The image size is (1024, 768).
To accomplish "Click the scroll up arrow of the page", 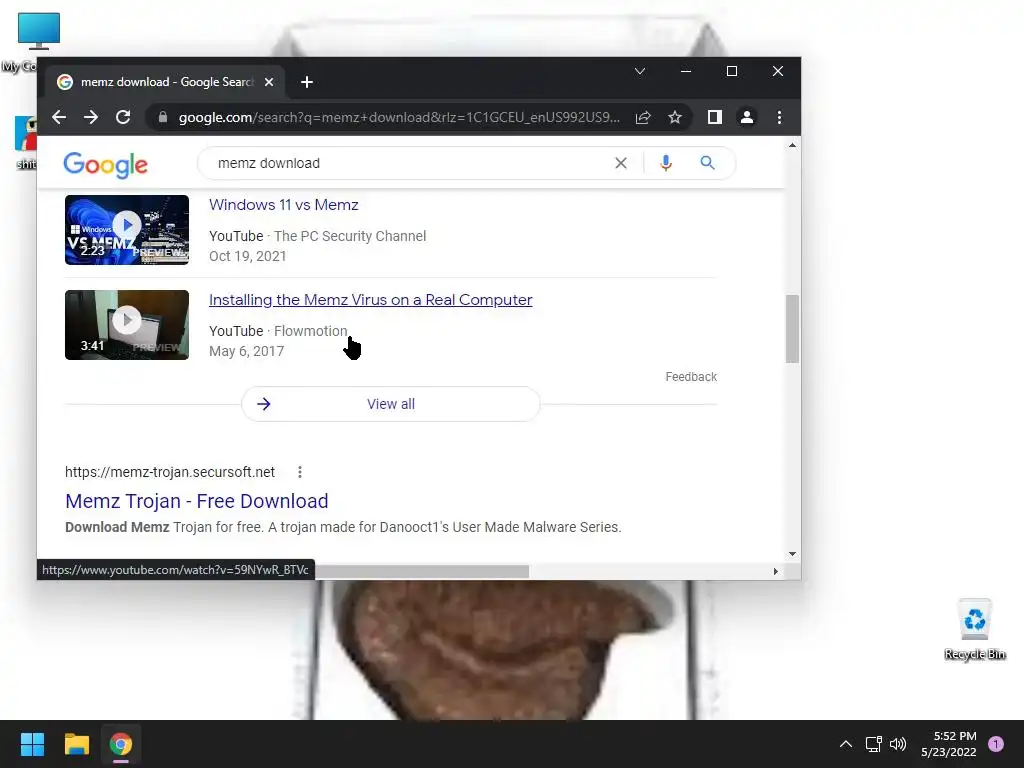I will [x=792, y=146].
